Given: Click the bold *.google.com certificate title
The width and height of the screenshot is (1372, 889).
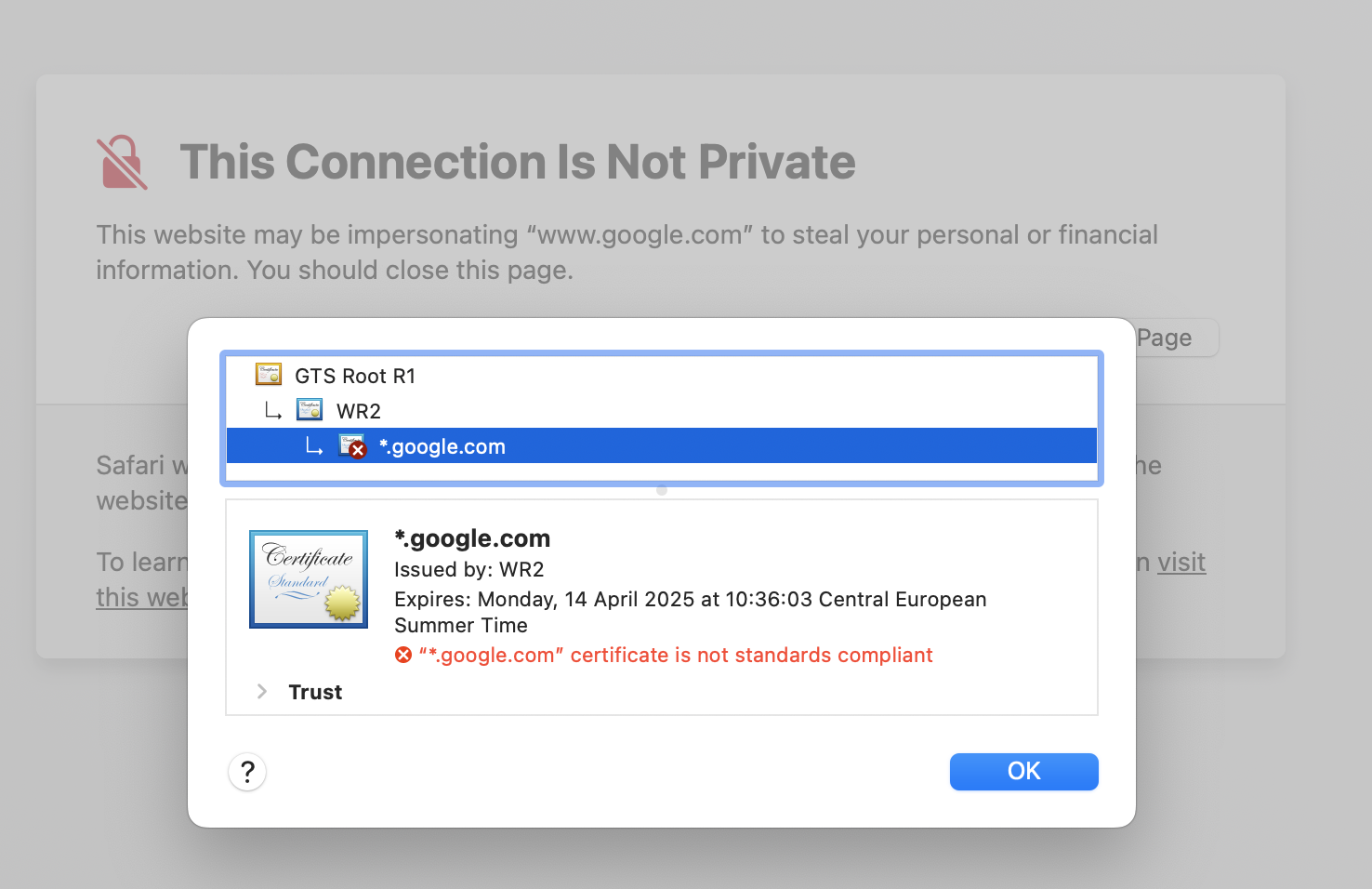Looking at the screenshot, I should click(x=472, y=538).
